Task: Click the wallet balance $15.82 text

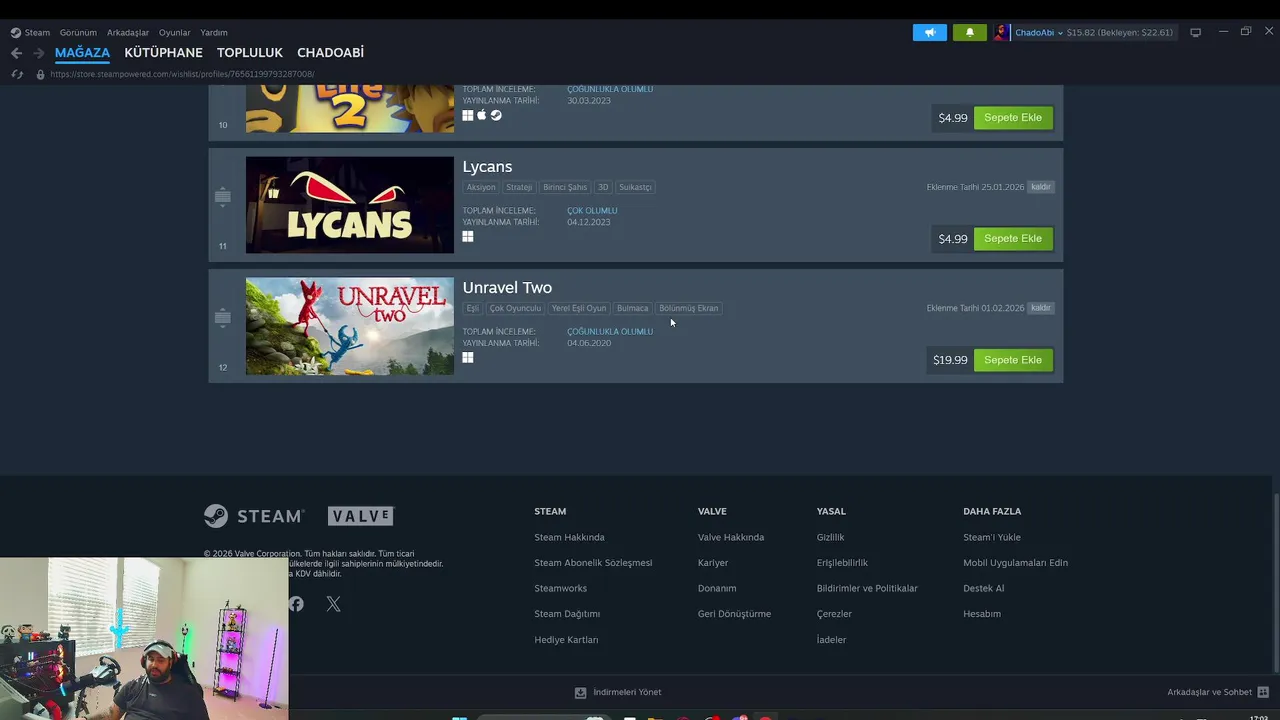Action: coord(1080,32)
